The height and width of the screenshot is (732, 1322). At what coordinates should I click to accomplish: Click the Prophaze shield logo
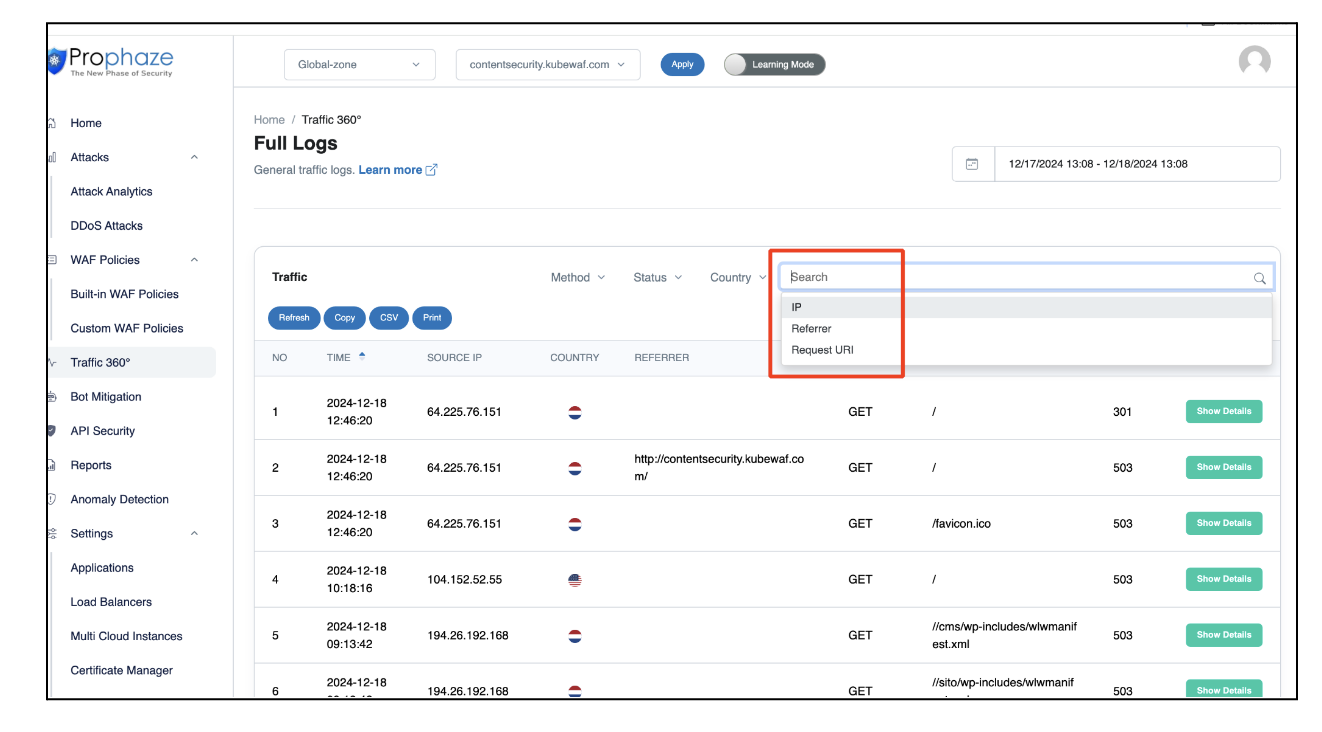click(x=57, y=62)
